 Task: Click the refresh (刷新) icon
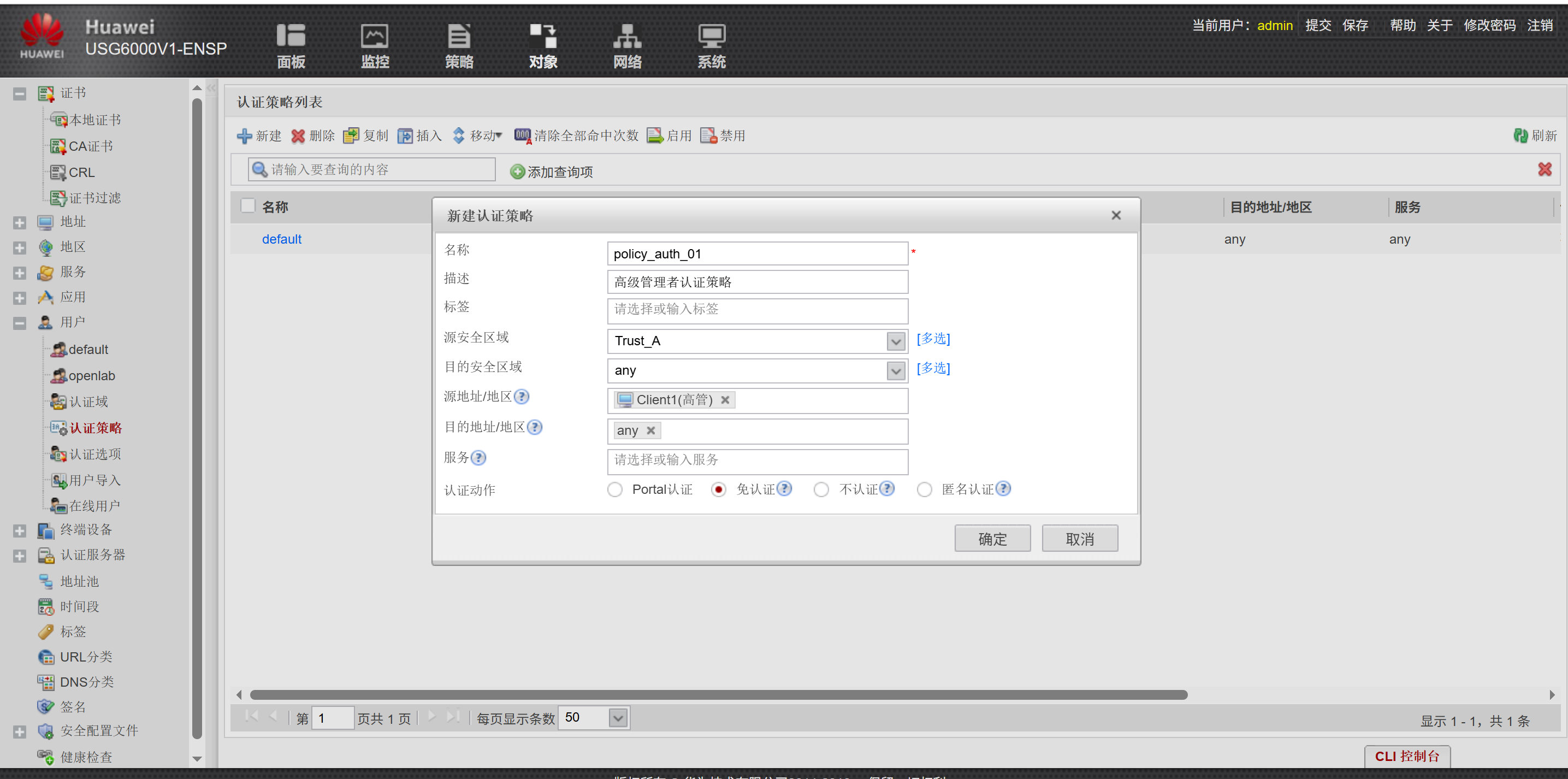(1520, 136)
